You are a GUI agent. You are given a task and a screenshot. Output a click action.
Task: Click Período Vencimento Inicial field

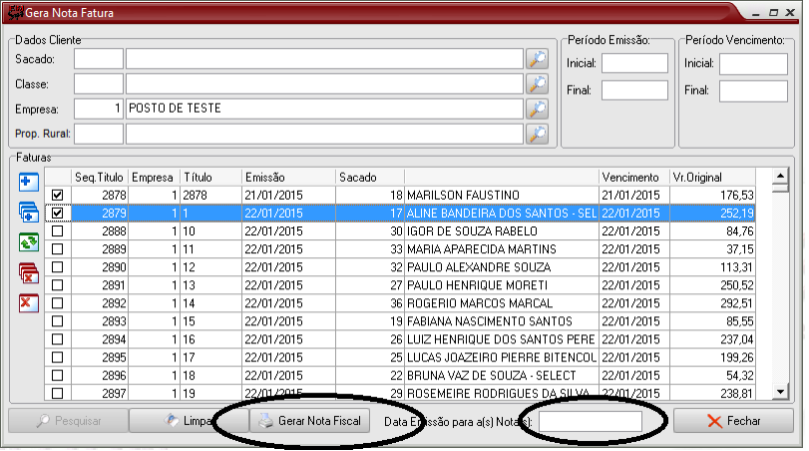click(x=753, y=64)
